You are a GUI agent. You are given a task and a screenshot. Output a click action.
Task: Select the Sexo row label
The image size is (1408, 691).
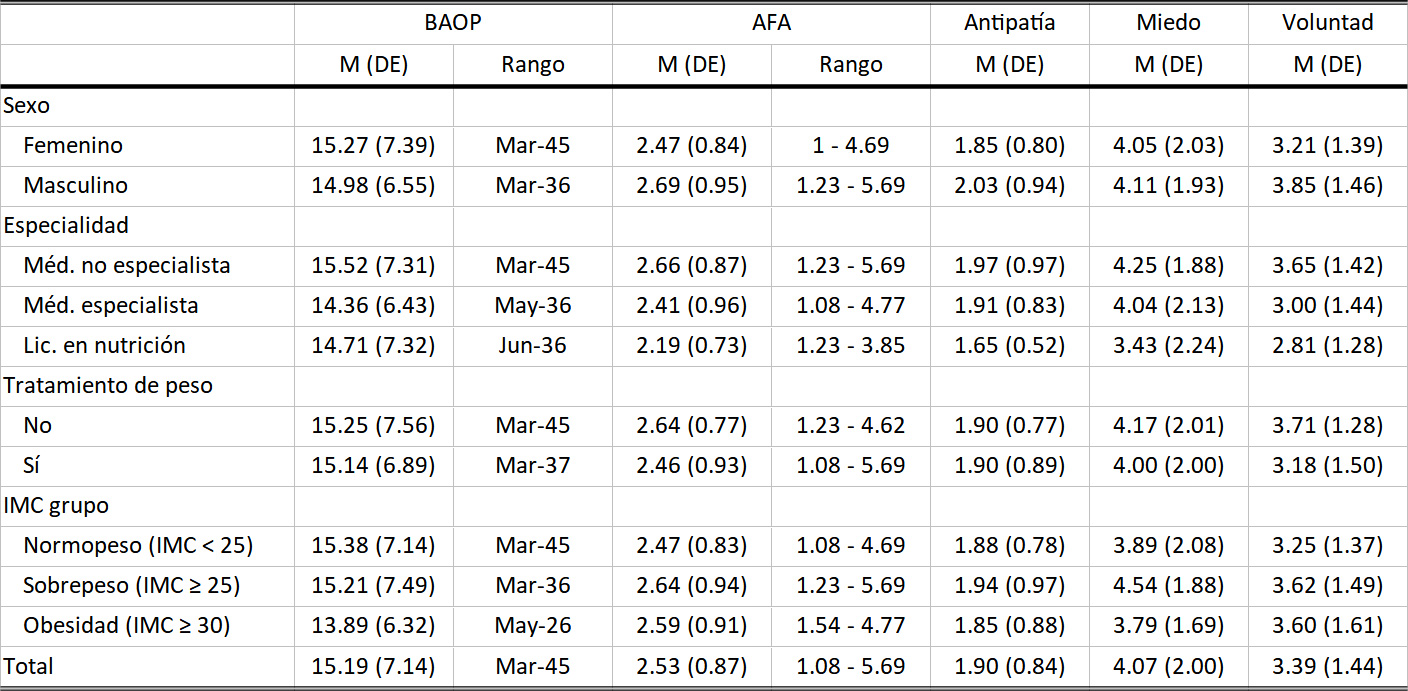tap(27, 105)
